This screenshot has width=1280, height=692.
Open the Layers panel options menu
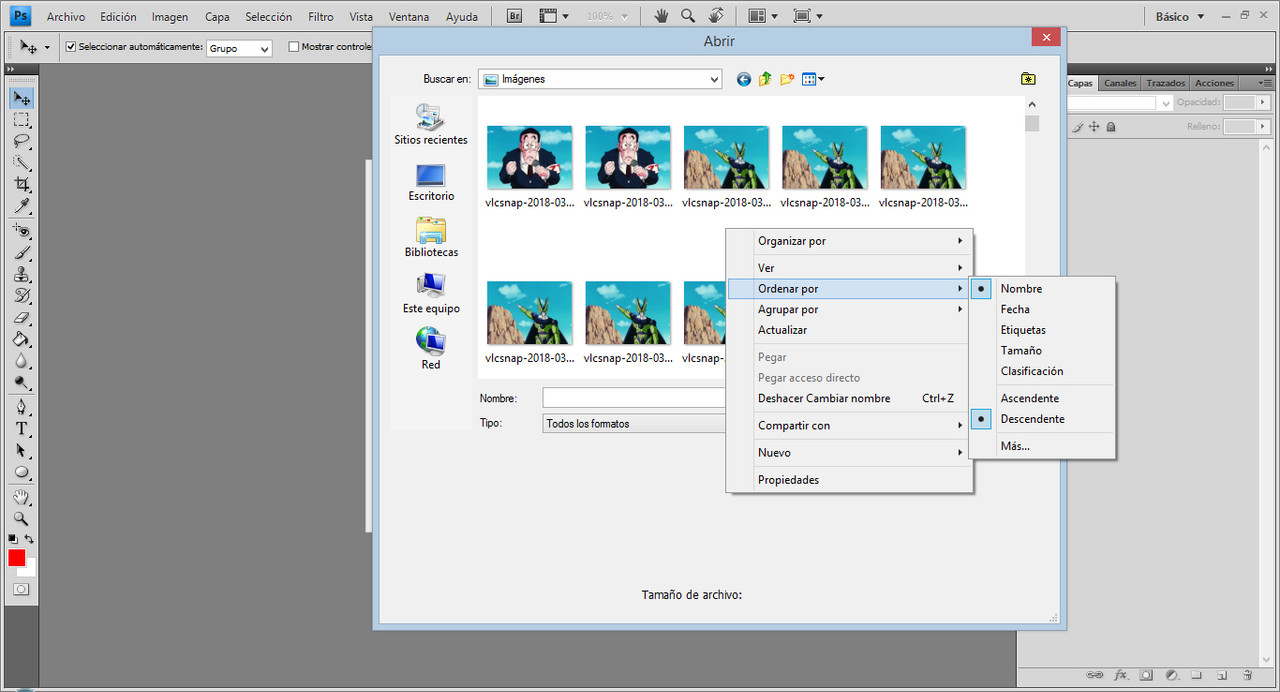click(x=1265, y=83)
